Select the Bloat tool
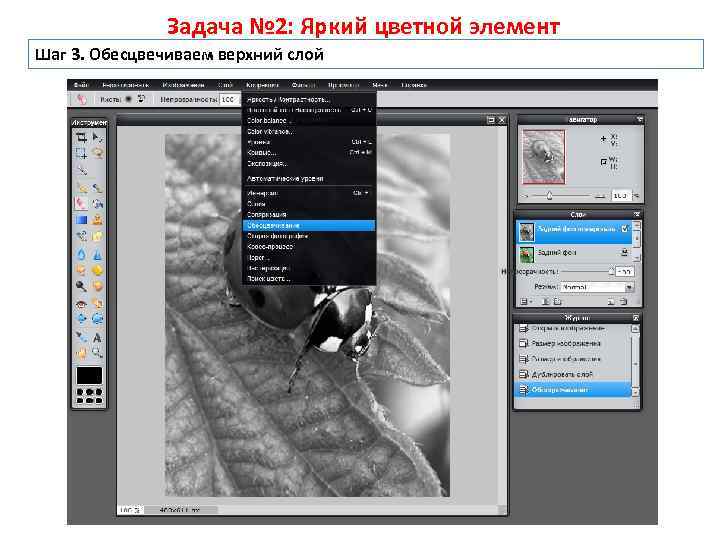720x540 pixels. click(x=81, y=318)
